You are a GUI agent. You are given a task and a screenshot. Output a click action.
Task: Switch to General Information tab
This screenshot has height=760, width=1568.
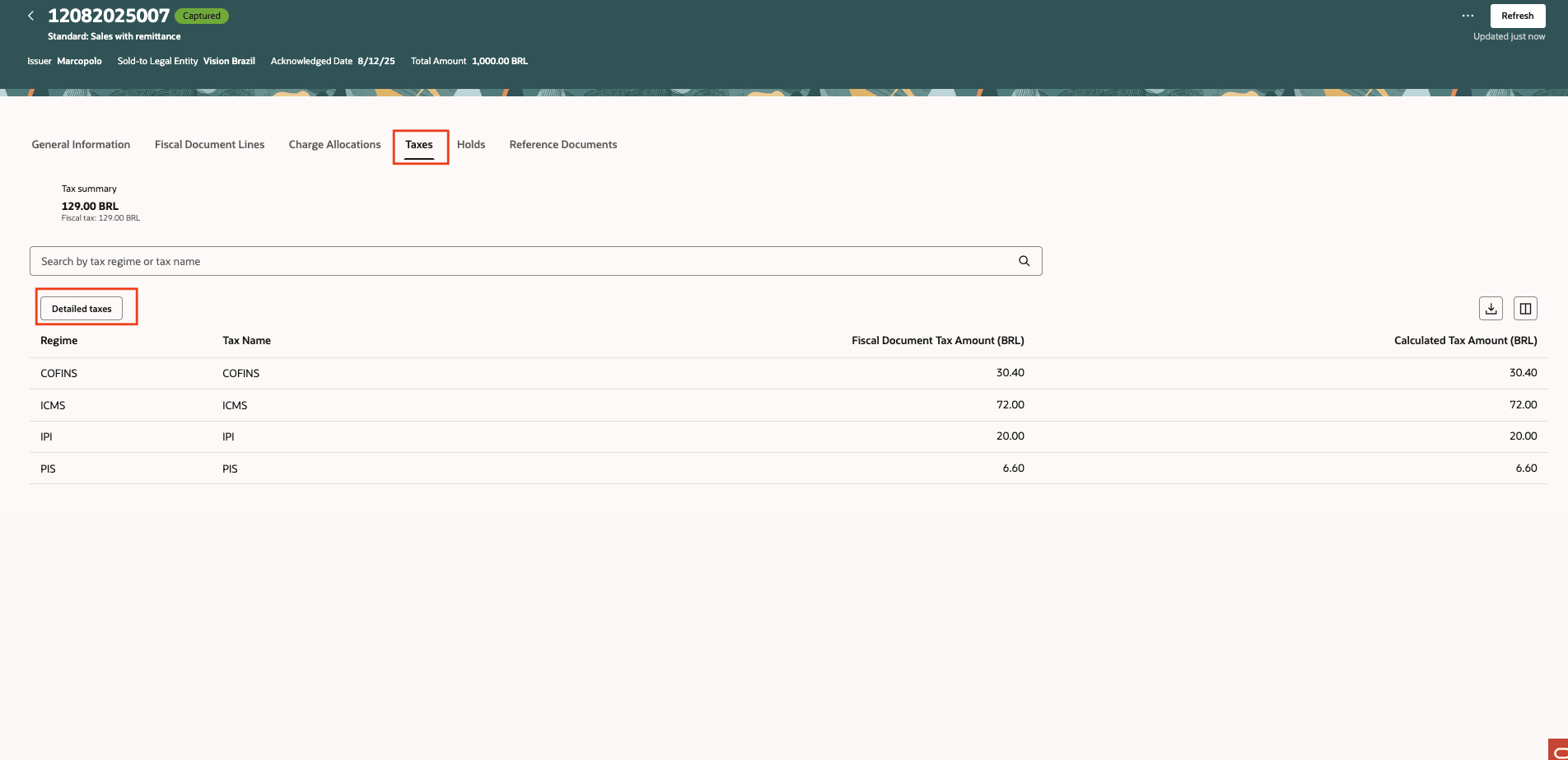[x=81, y=144]
